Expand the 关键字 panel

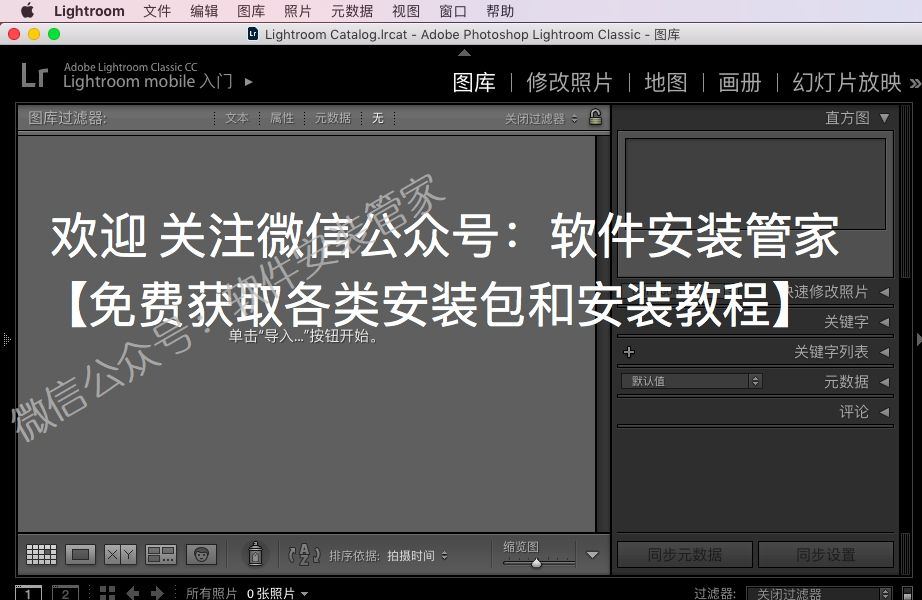pos(884,322)
